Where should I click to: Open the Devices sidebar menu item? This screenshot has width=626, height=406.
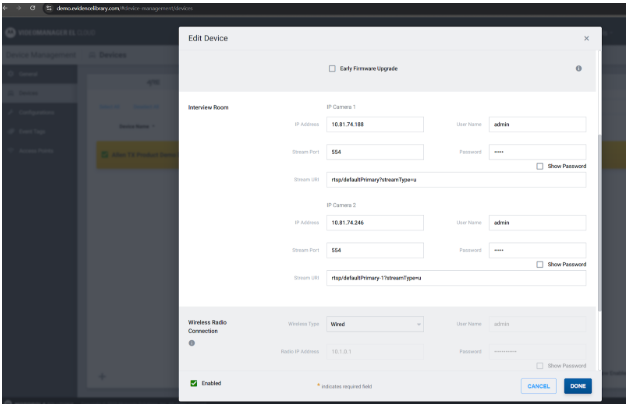[x=40, y=93]
